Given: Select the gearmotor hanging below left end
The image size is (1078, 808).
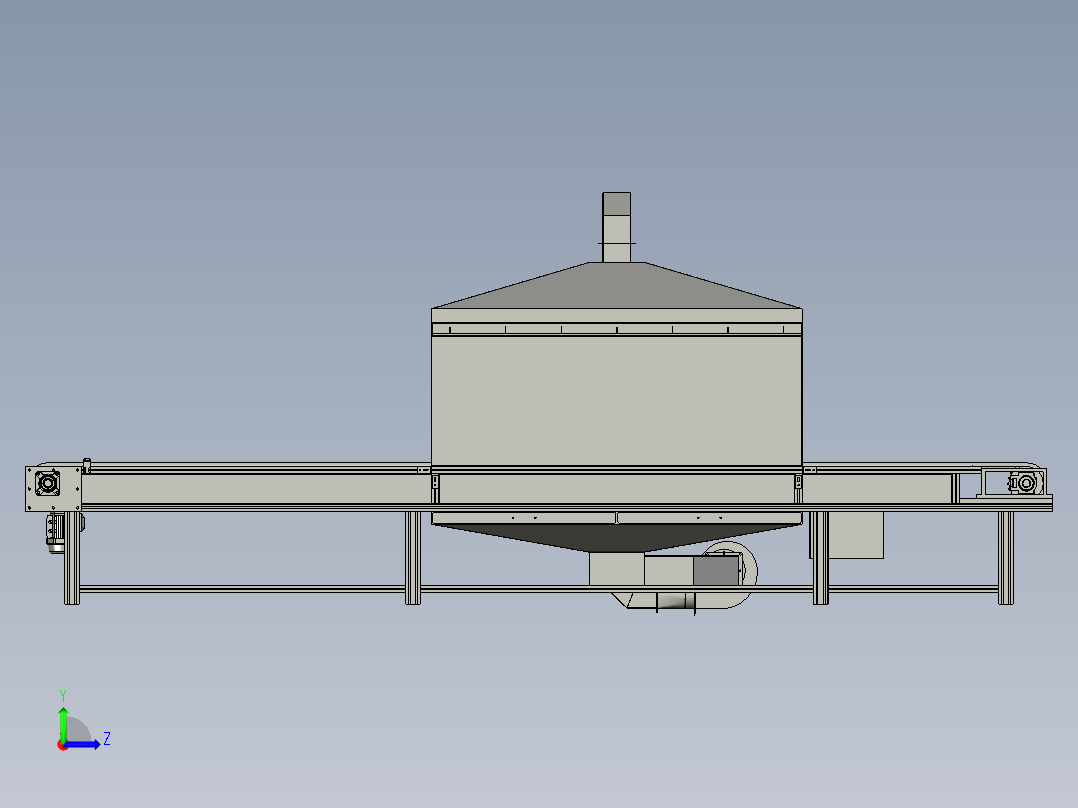Looking at the screenshot, I should point(55,532).
